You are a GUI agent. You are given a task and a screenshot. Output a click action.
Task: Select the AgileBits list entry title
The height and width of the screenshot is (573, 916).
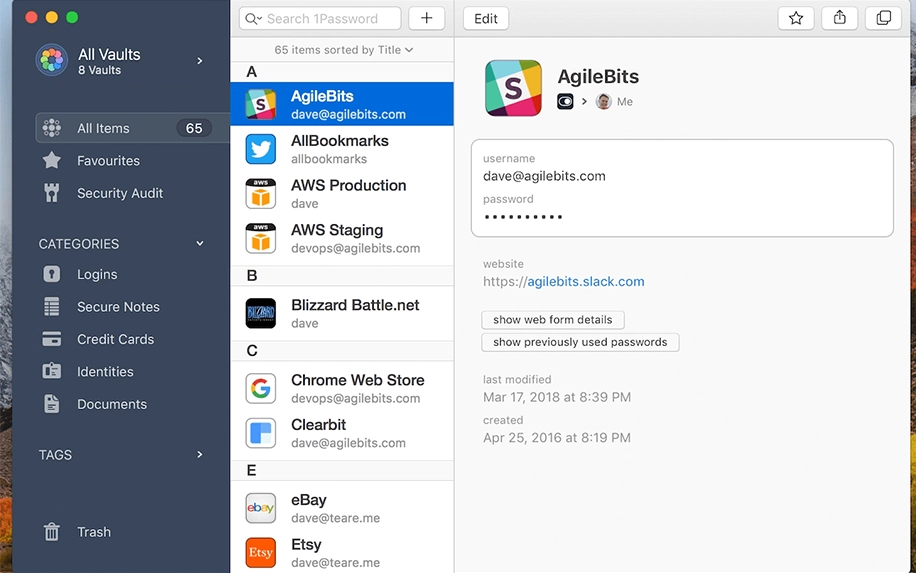[x=322, y=96]
